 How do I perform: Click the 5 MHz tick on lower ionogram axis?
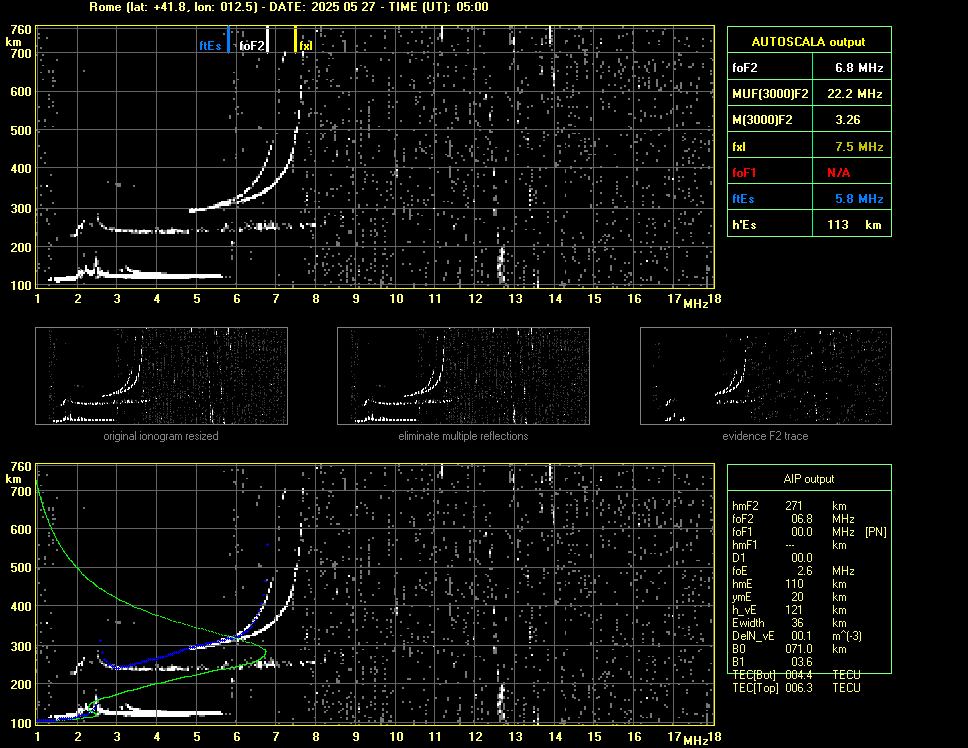point(197,737)
